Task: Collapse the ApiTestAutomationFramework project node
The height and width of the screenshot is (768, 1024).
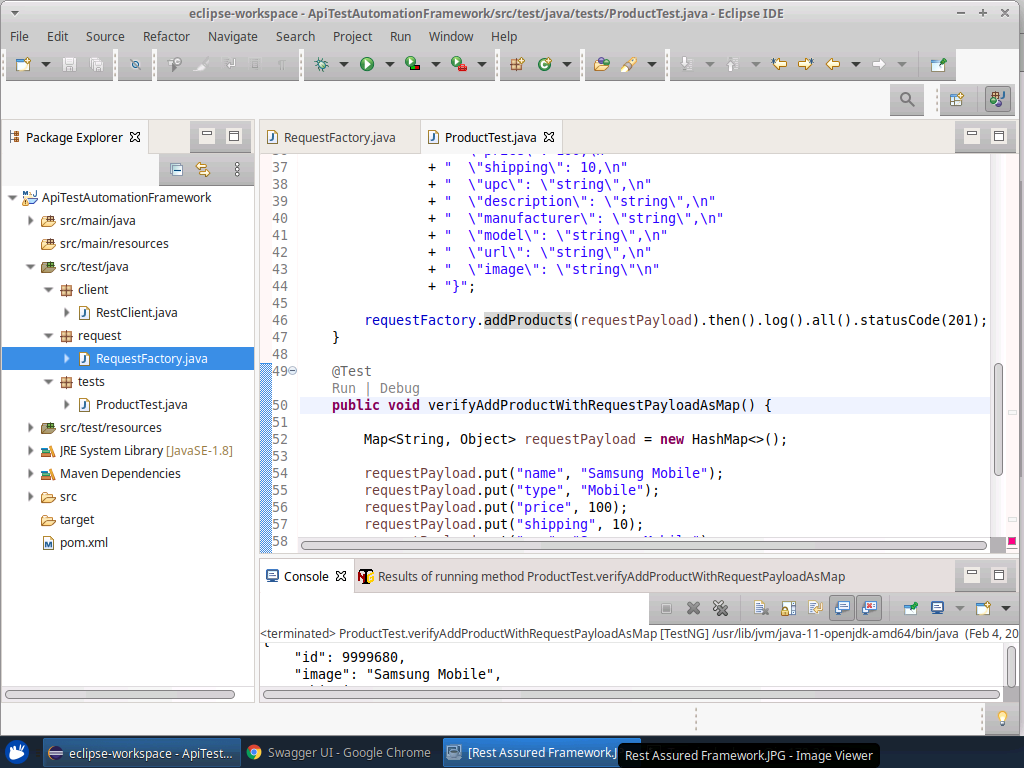Action: coord(12,198)
